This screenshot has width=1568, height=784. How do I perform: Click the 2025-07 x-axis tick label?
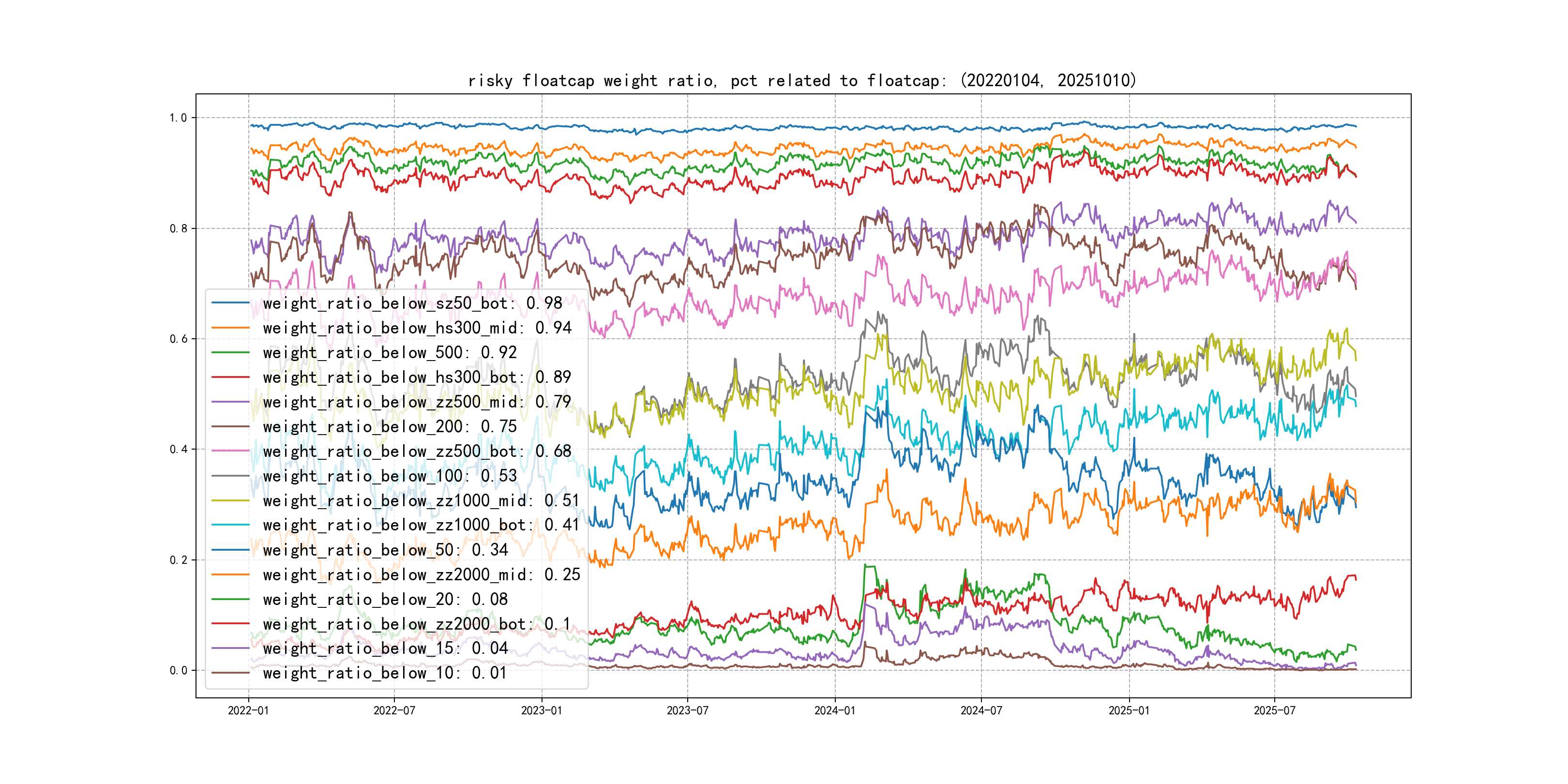coord(1274,710)
